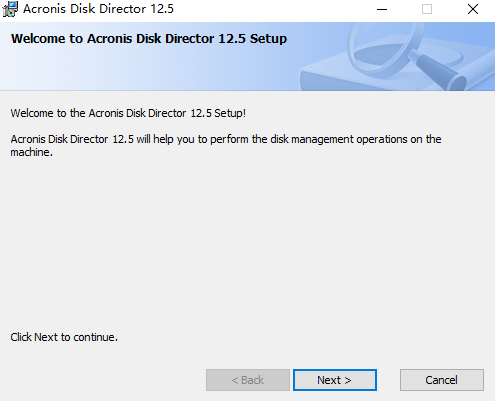This screenshot has height=401, width=495.
Task: Click the bold Welcome Setup heading
Action: (x=149, y=39)
